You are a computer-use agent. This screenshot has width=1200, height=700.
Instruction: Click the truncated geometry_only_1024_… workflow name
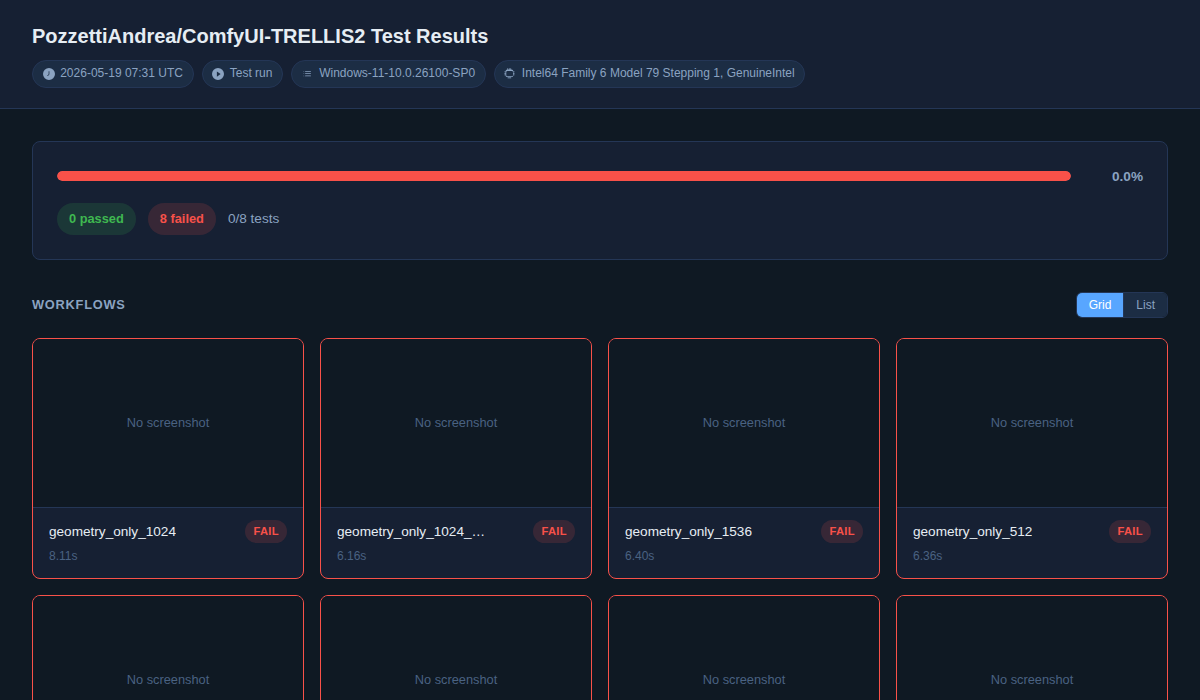coord(411,532)
